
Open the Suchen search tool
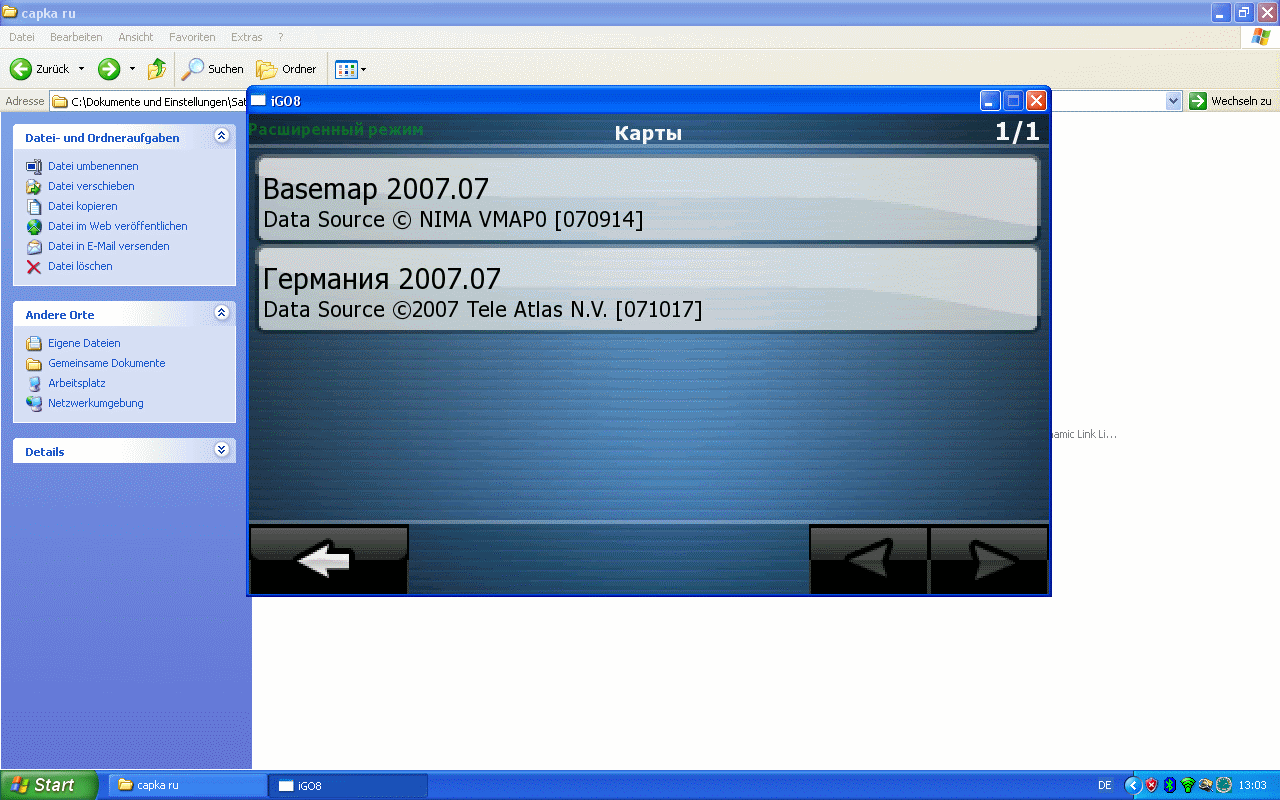pos(212,69)
